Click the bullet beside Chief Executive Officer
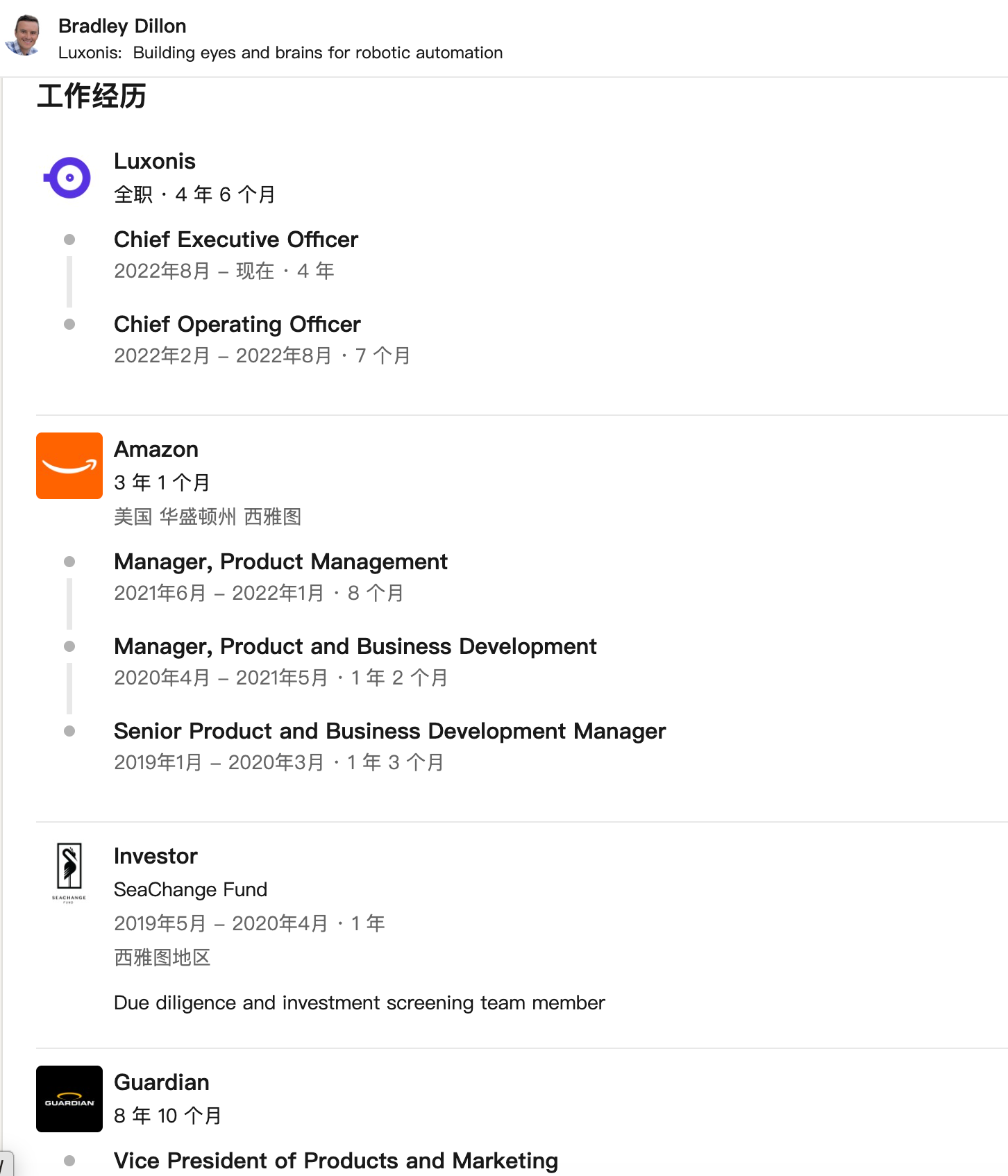Screen dimensions: 1008x1176 (69, 240)
